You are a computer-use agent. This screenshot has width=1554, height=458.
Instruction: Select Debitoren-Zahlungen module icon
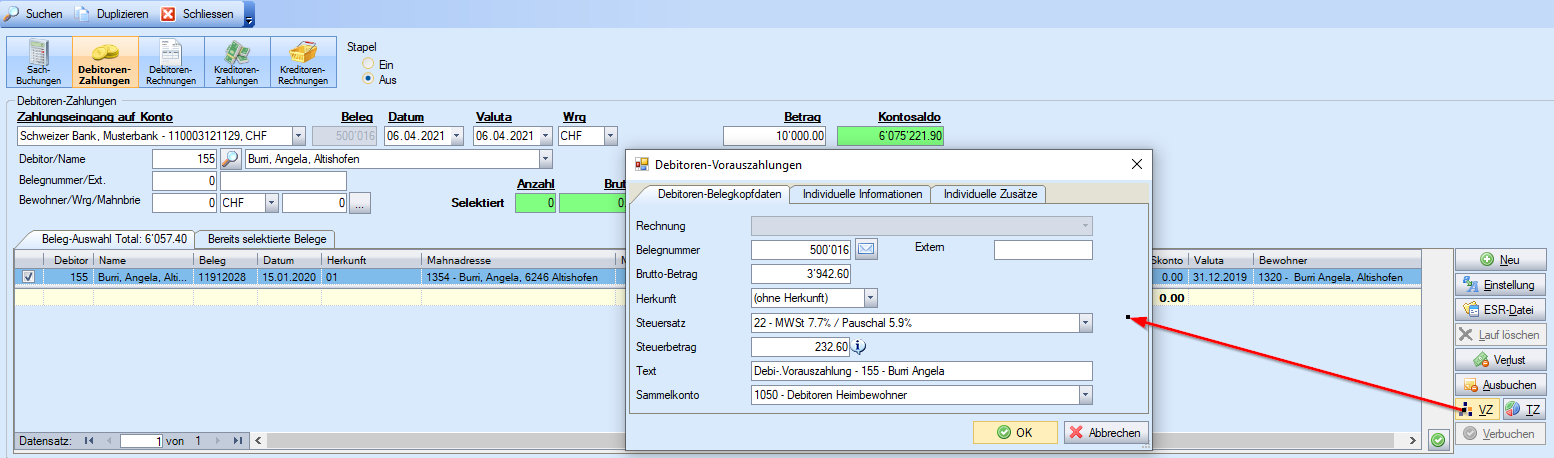pyautogui.click(x=105, y=63)
